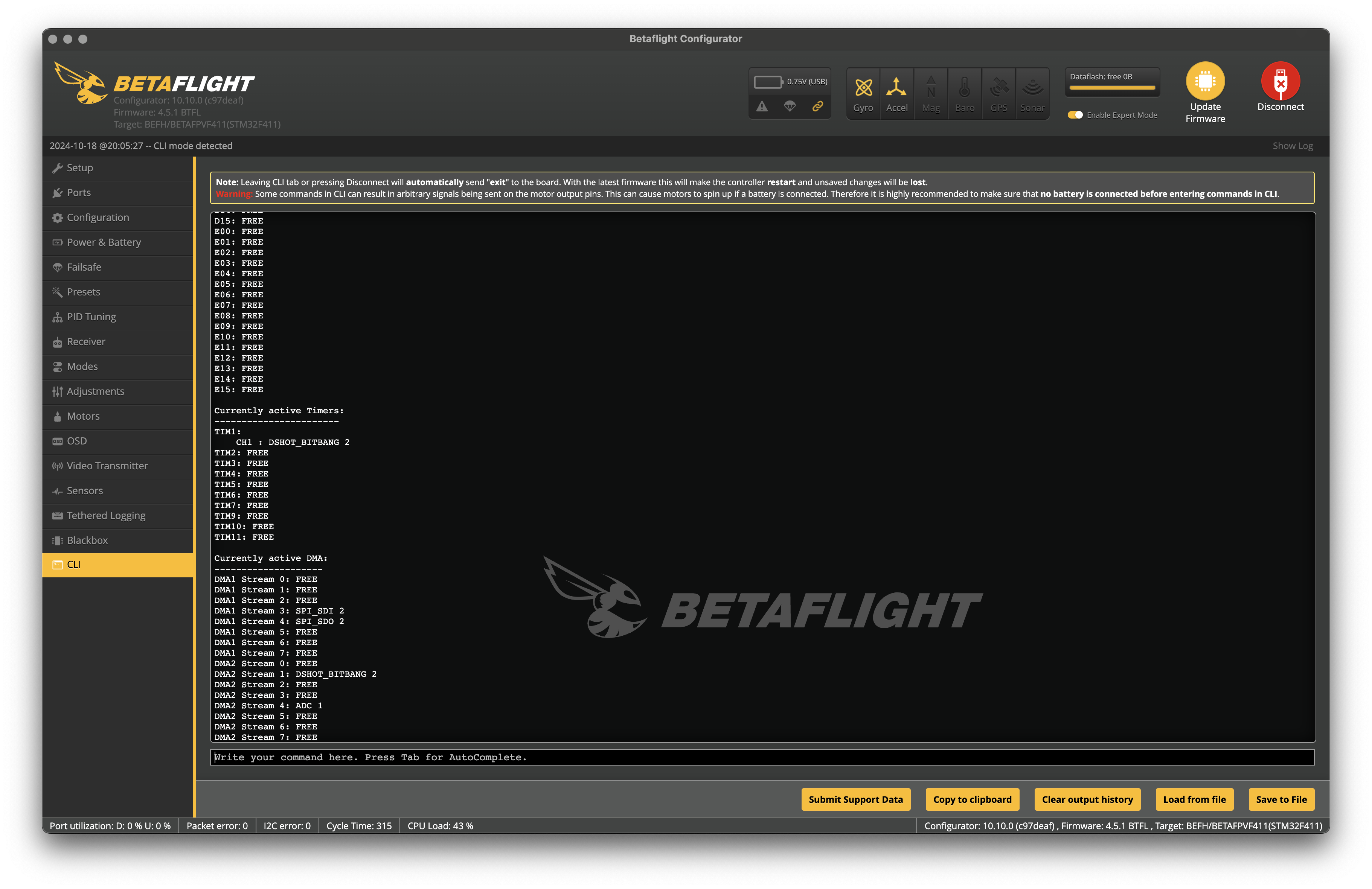Open the Setup tab
The width and height of the screenshot is (1372, 889).
point(117,167)
